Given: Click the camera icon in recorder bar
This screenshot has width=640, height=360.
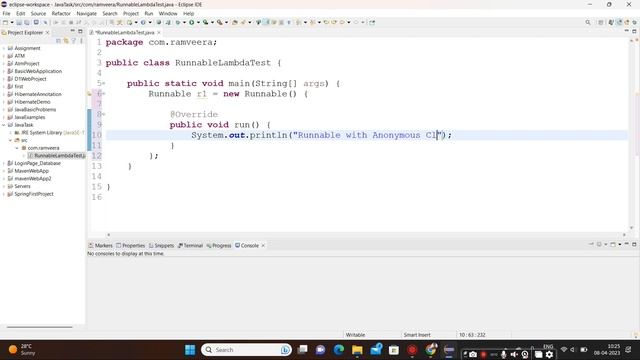Looking at the screenshot, I should click(x=473, y=355).
